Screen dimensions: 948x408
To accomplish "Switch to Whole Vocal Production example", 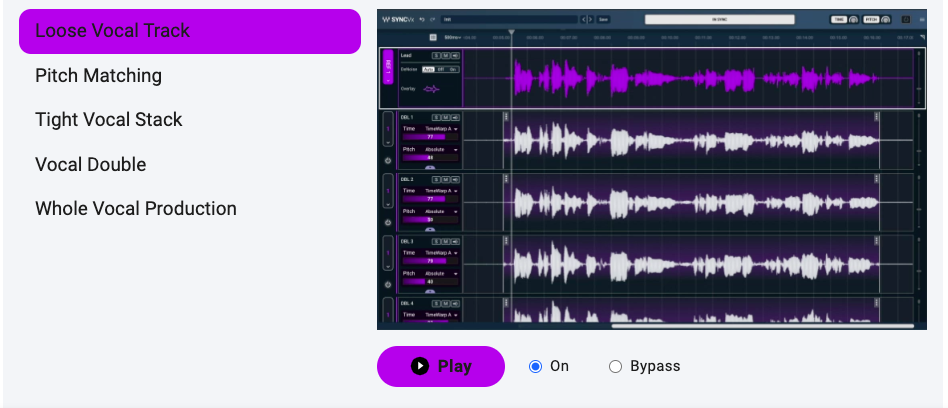I will pos(136,209).
